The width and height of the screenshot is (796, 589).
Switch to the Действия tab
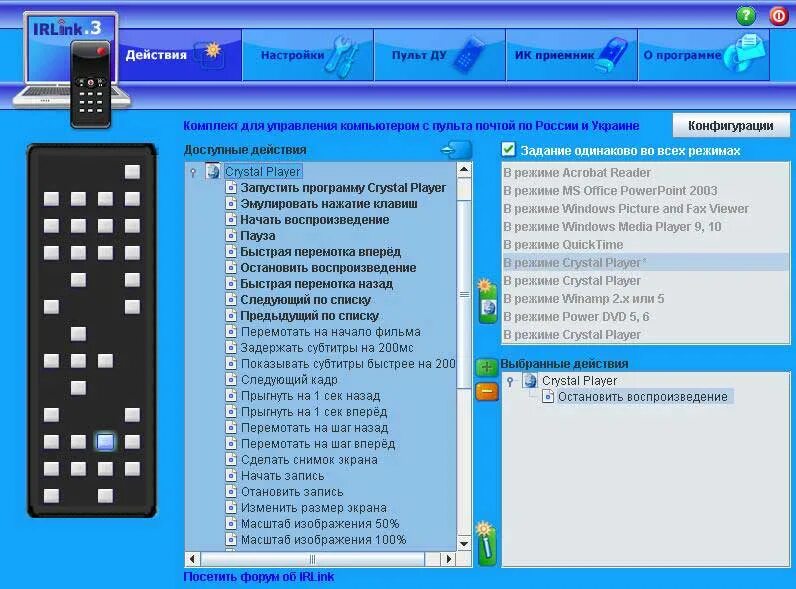[179, 55]
